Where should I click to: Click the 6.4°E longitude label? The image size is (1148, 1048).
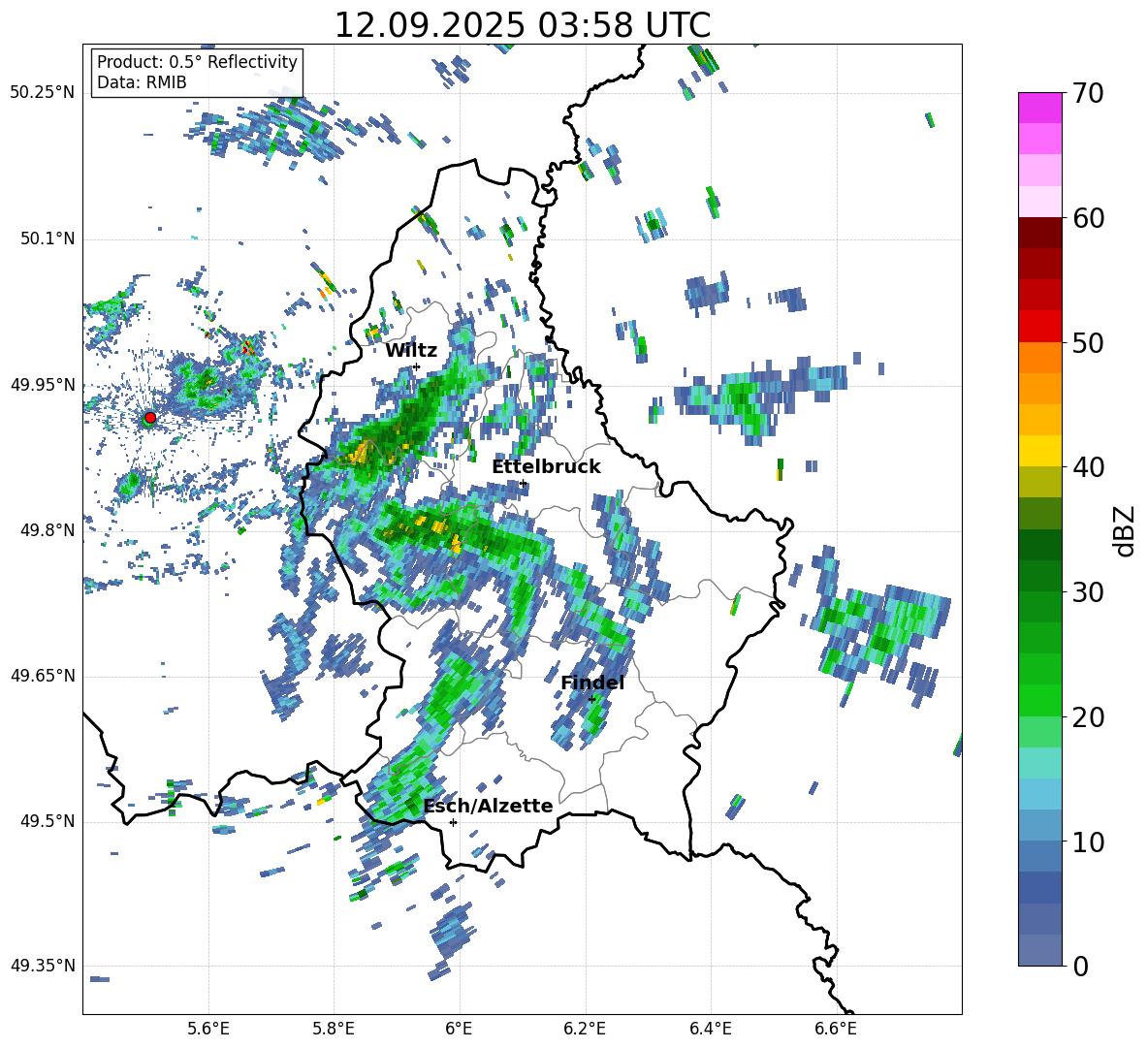pyautogui.click(x=710, y=1029)
